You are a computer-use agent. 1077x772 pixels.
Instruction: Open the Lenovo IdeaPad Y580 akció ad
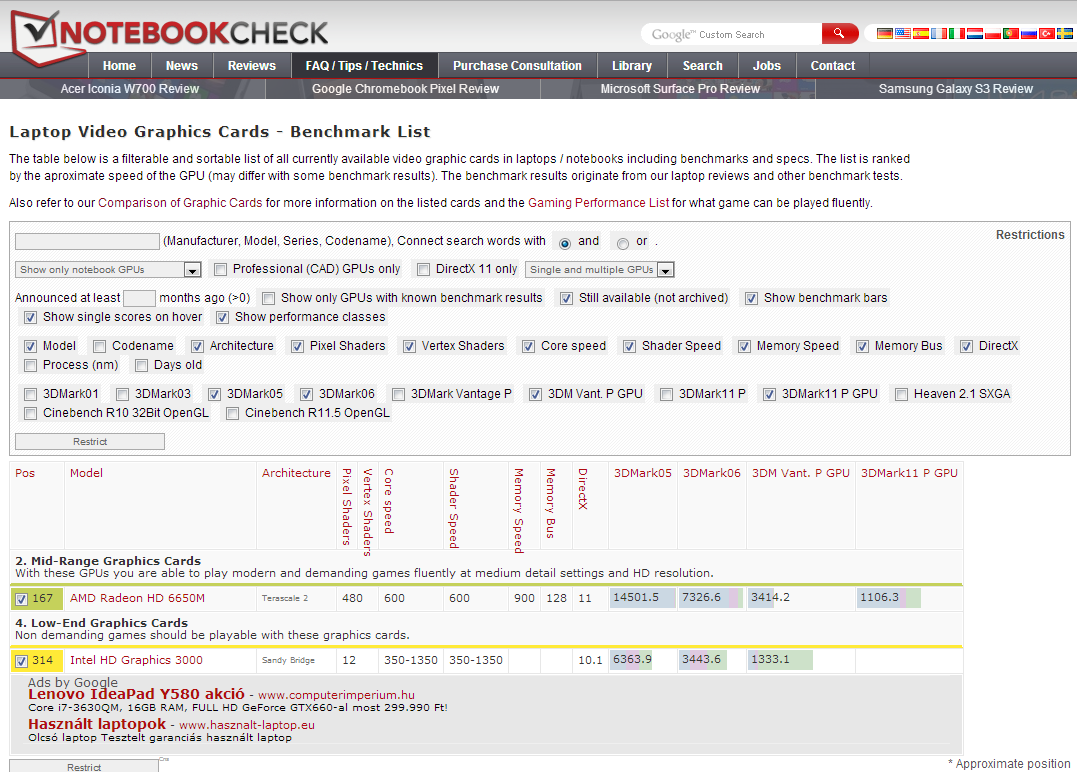tap(136, 694)
